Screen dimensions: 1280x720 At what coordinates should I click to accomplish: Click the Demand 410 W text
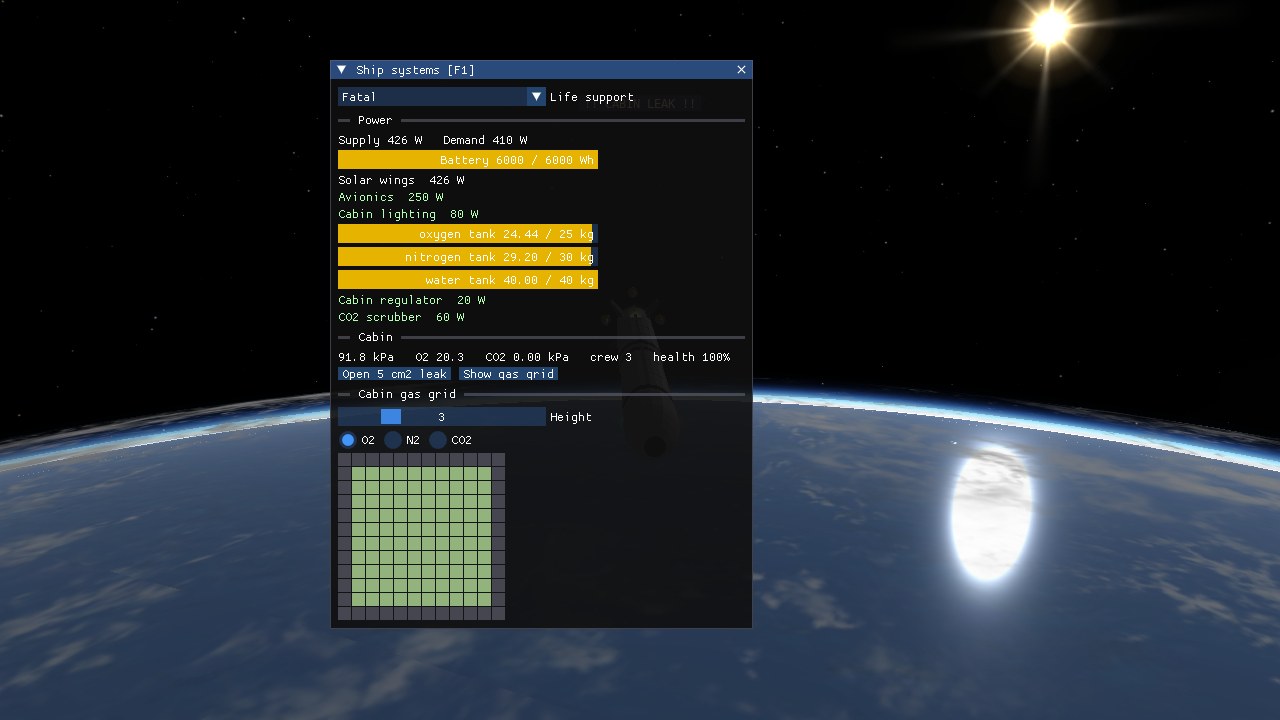485,140
